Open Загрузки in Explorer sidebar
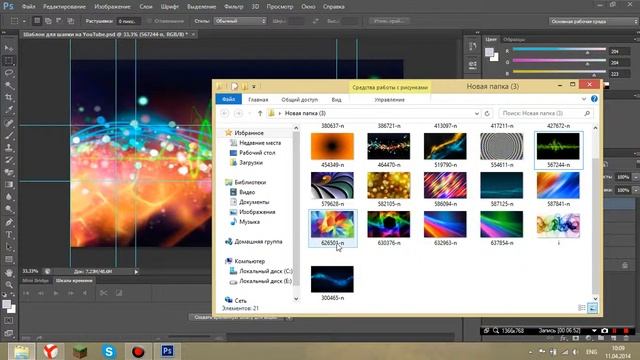The image size is (640, 360). pyautogui.click(x=251, y=162)
